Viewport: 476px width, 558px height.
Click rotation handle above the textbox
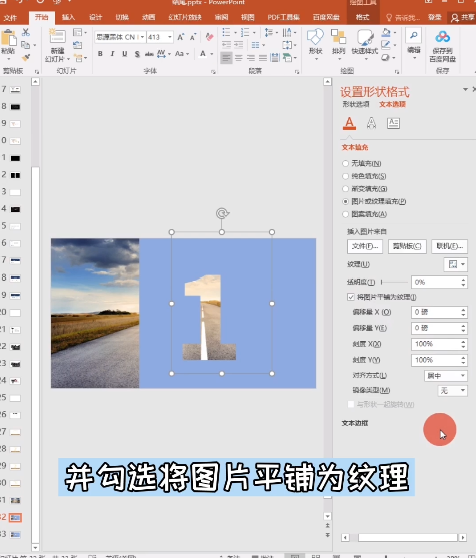222,213
